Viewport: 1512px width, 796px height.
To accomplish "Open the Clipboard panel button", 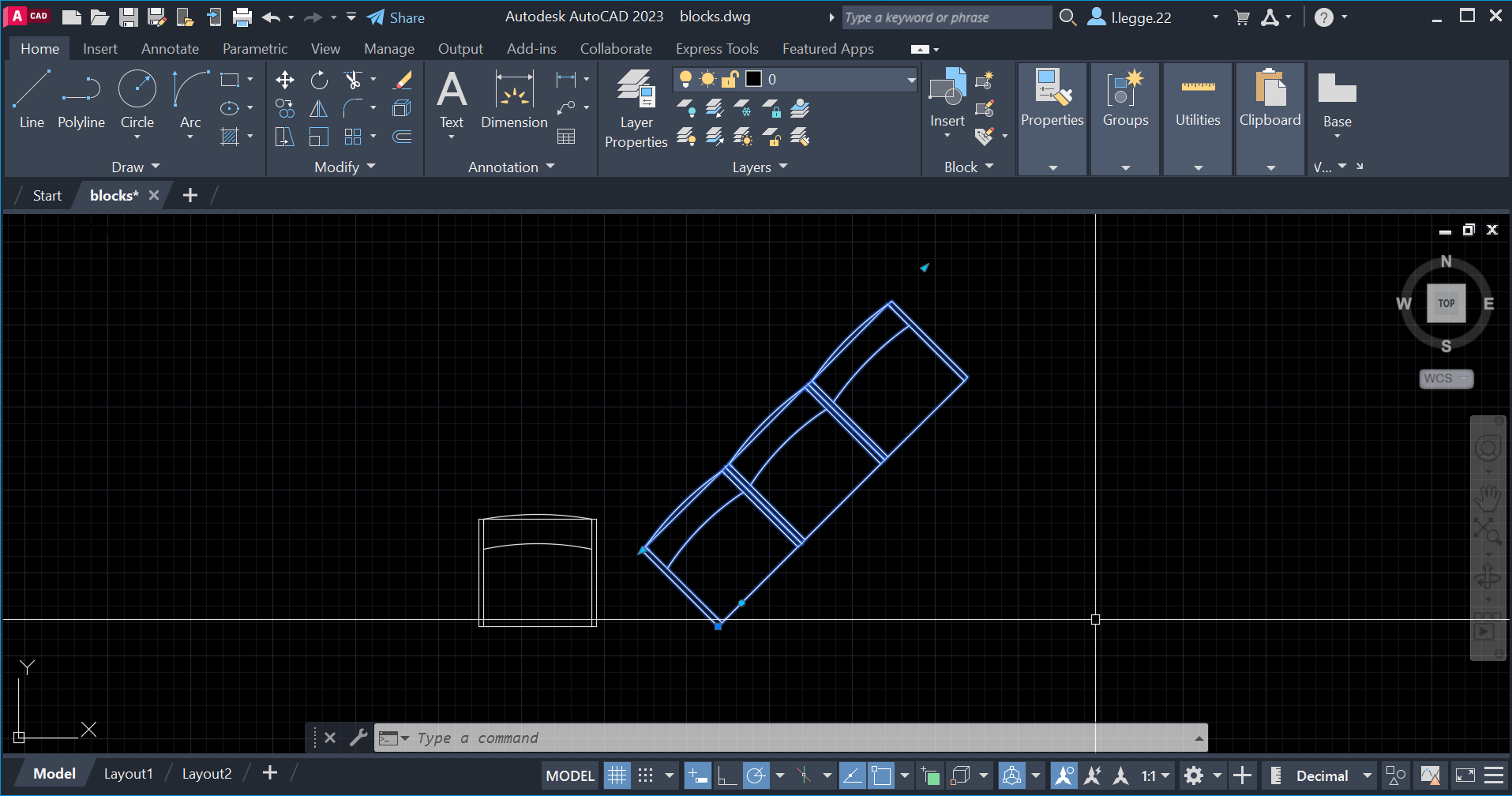I will pos(1270,118).
